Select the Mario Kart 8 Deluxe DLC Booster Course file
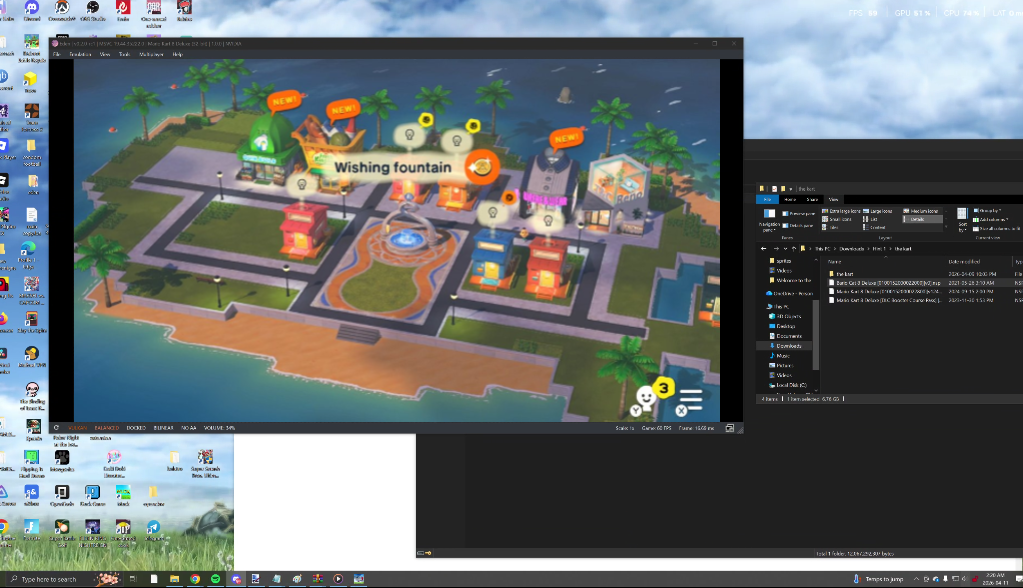Viewport: 1023px width, 588px height. pos(889,300)
